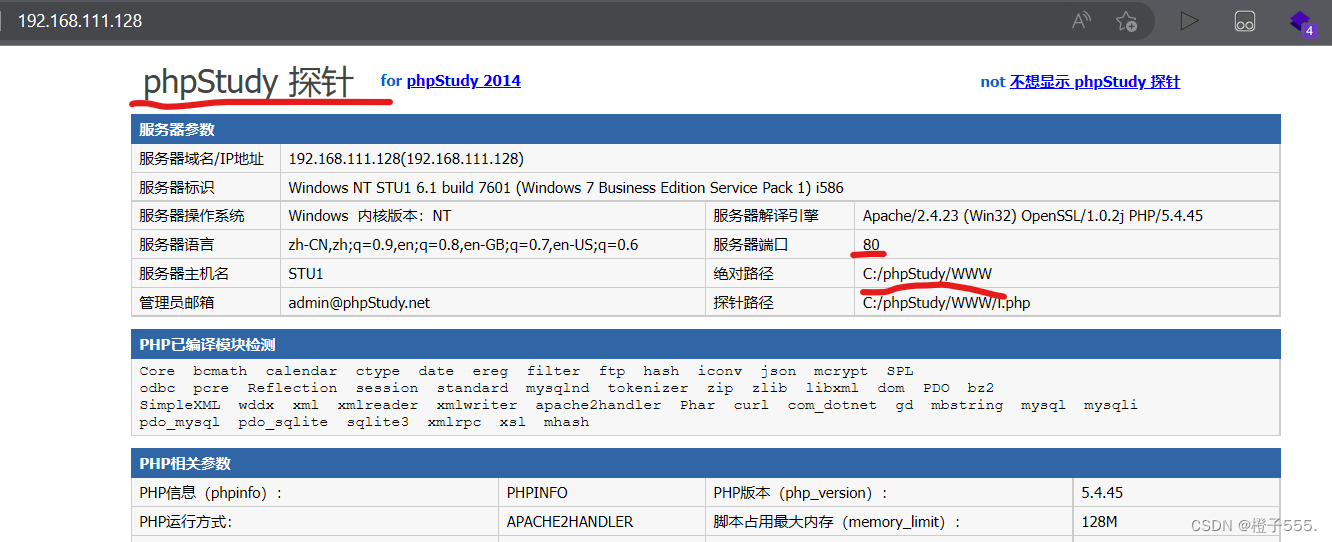Click the PHP相关参数 section header
Viewport: 1332px width, 542px height.
coord(705,464)
